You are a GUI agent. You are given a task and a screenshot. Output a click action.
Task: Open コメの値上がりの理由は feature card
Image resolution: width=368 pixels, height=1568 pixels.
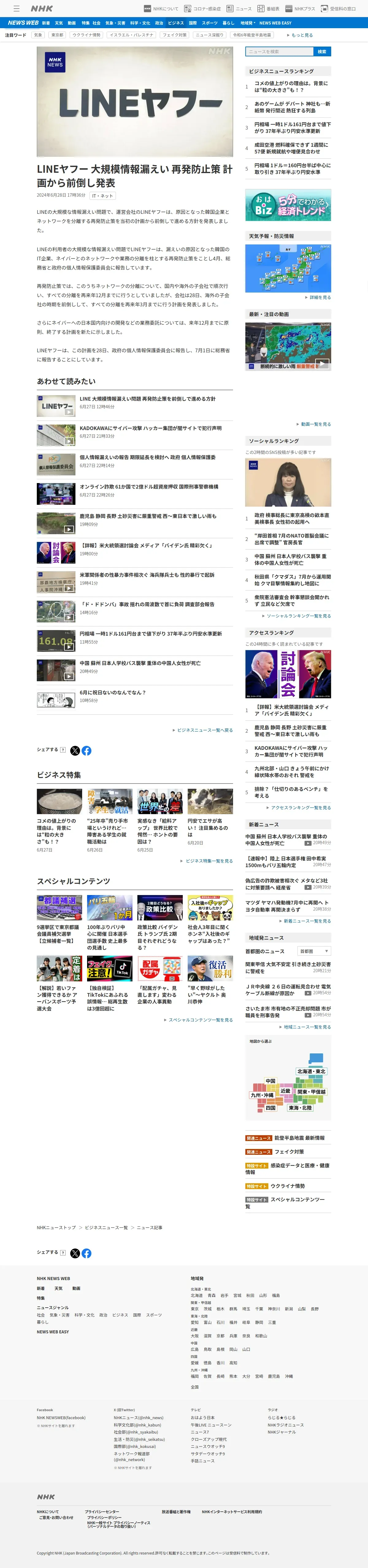point(59,821)
